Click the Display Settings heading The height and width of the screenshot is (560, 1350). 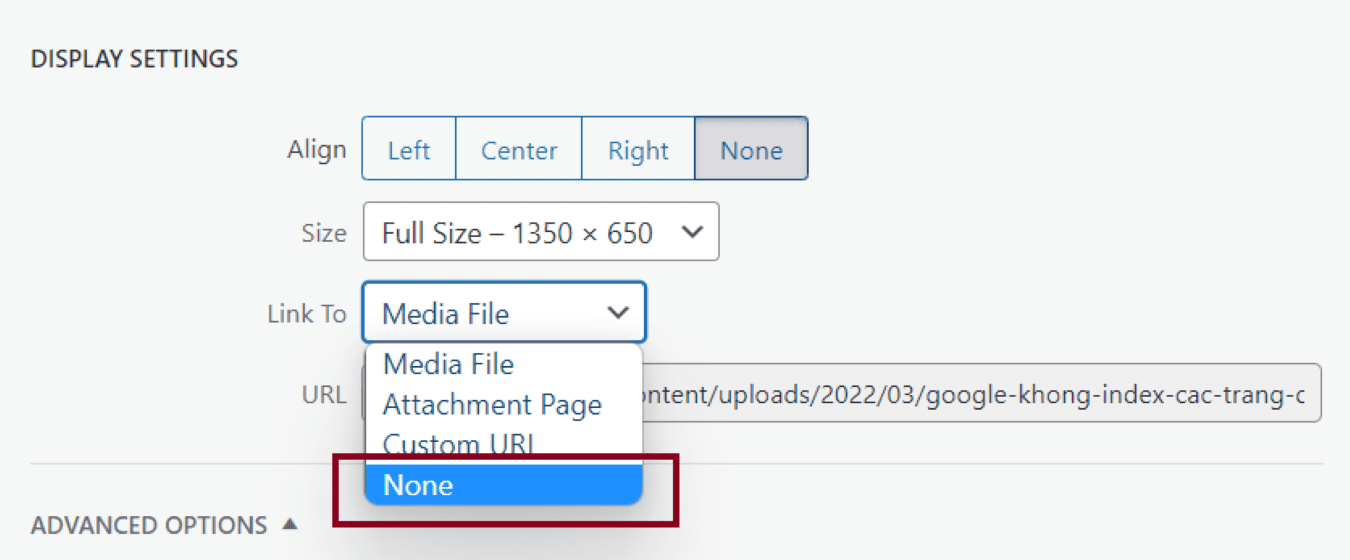click(134, 59)
